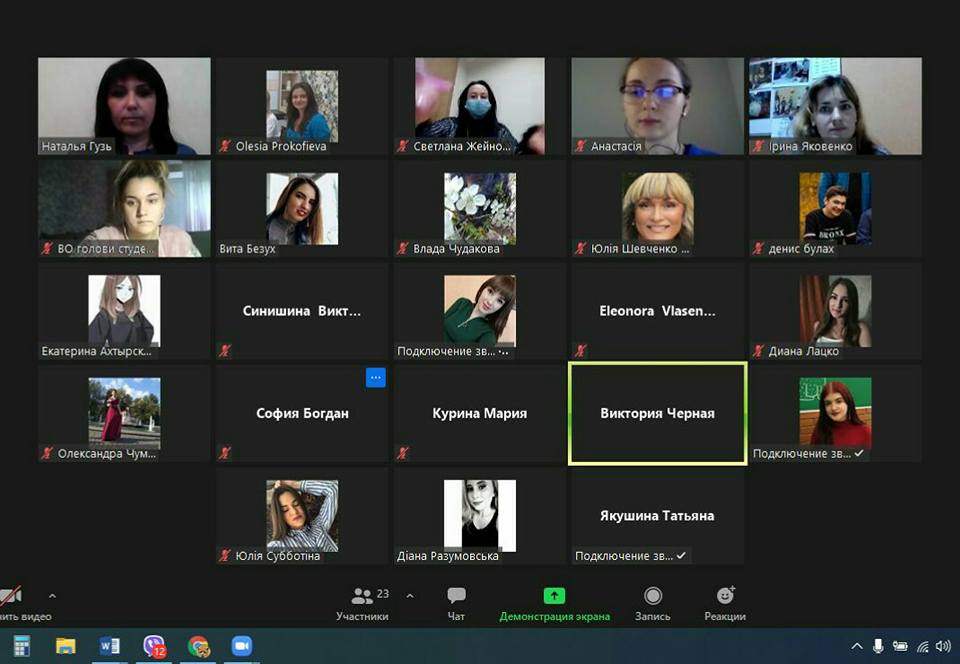This screenshot has height=664, width=960.
Task: Click the green Демонстрация экрана share button
Action: click(x=554, y=603)
